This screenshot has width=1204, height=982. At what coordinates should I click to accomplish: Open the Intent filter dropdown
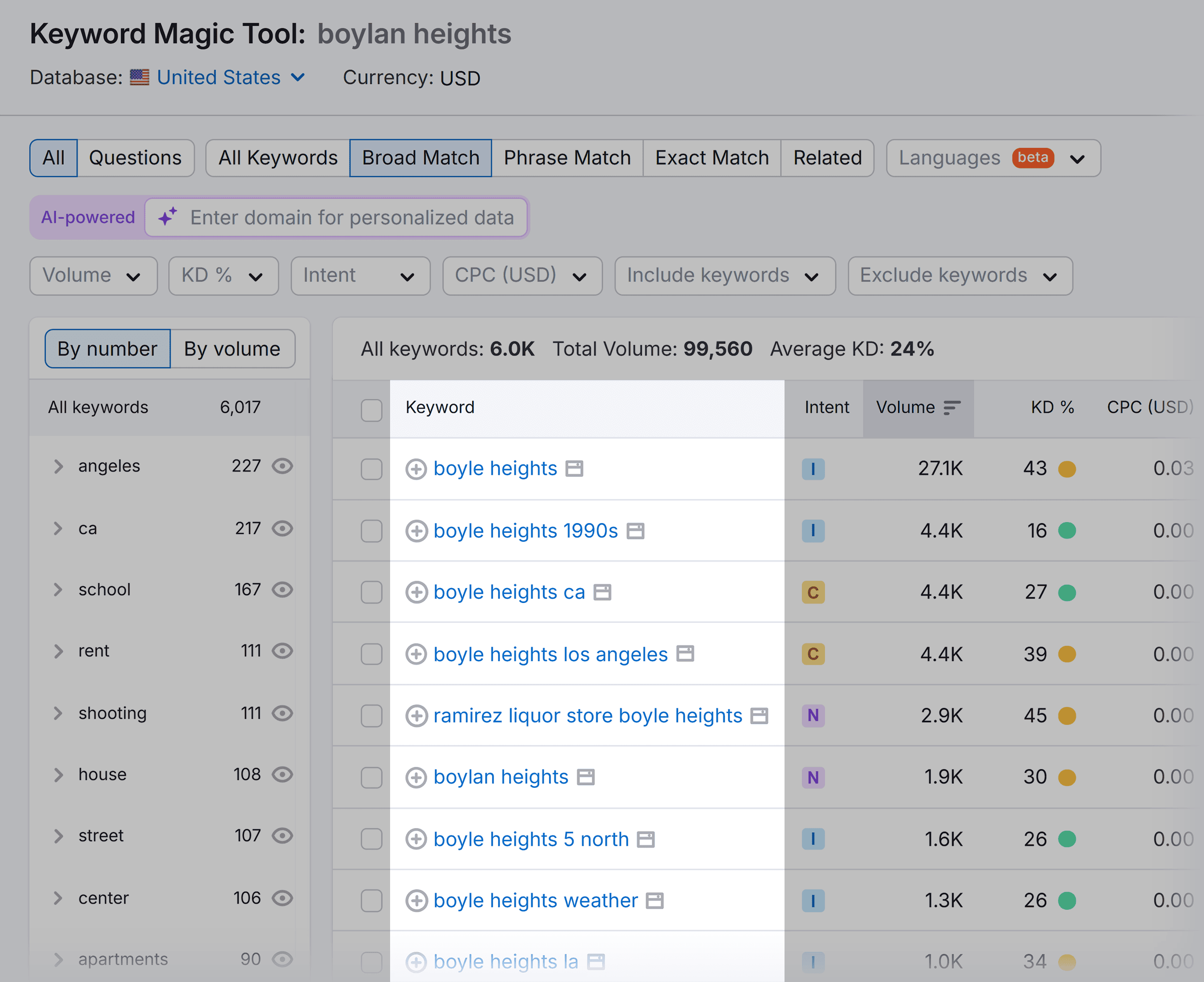click(x=360, y=276)
